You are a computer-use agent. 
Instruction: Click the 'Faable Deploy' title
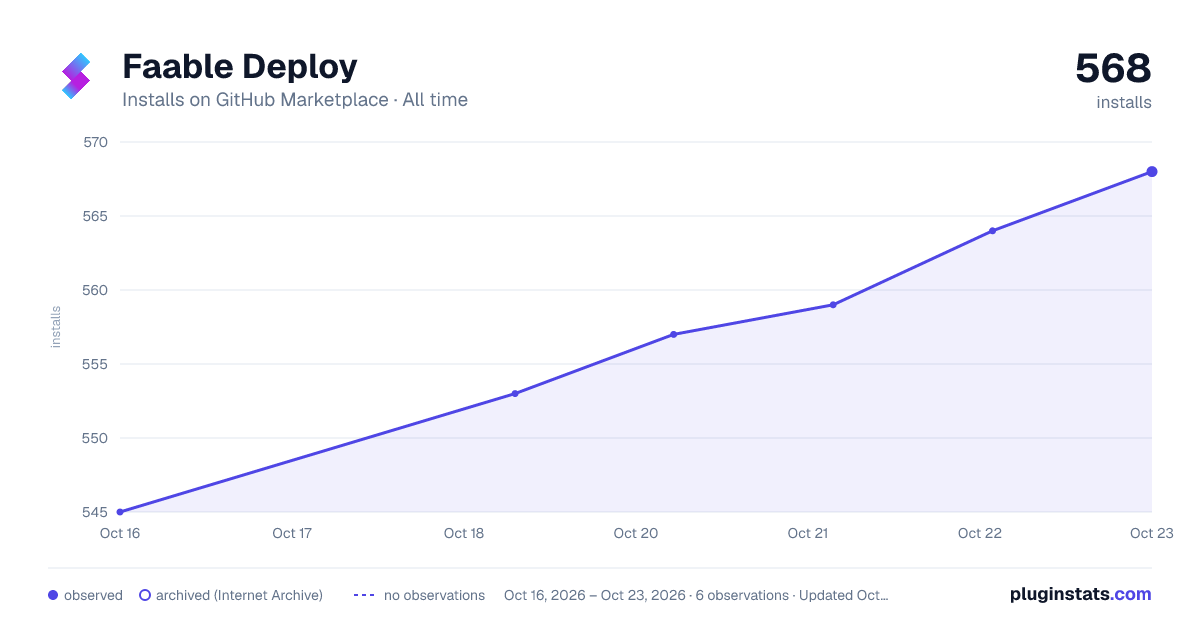pyautogui.click(x=240, y=67)
